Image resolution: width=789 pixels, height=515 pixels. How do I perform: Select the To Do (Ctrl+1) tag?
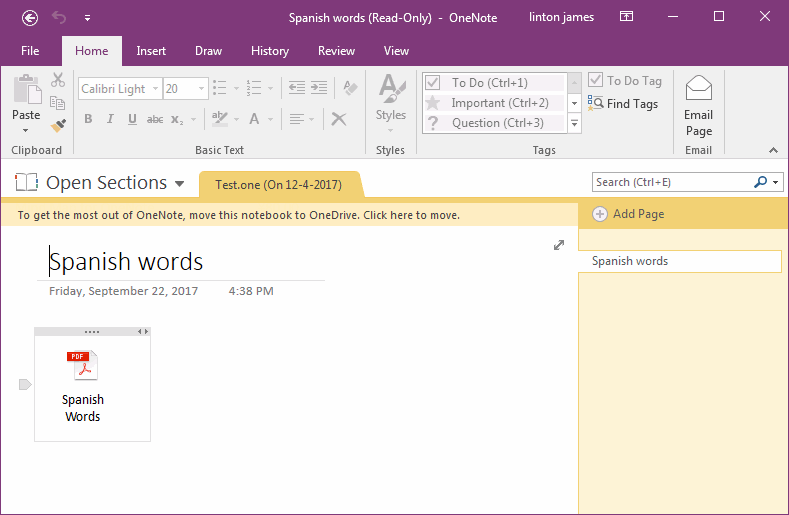click(x=495, y=83)
